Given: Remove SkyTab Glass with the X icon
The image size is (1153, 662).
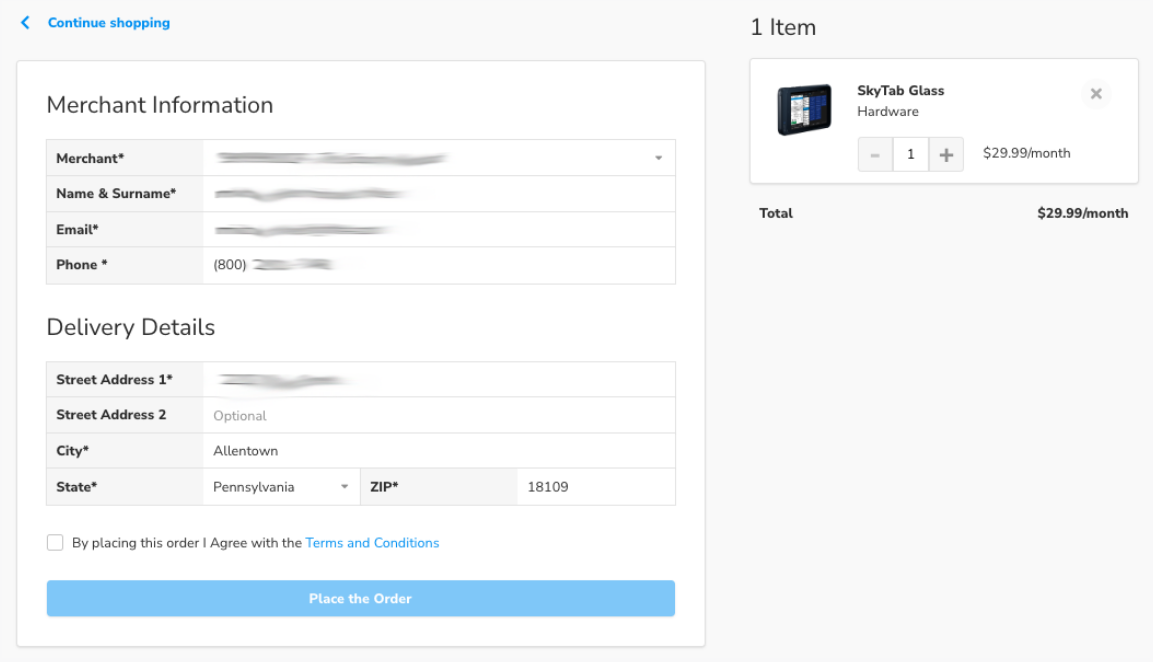Looking at the screenshot, I should (1096, 94).
